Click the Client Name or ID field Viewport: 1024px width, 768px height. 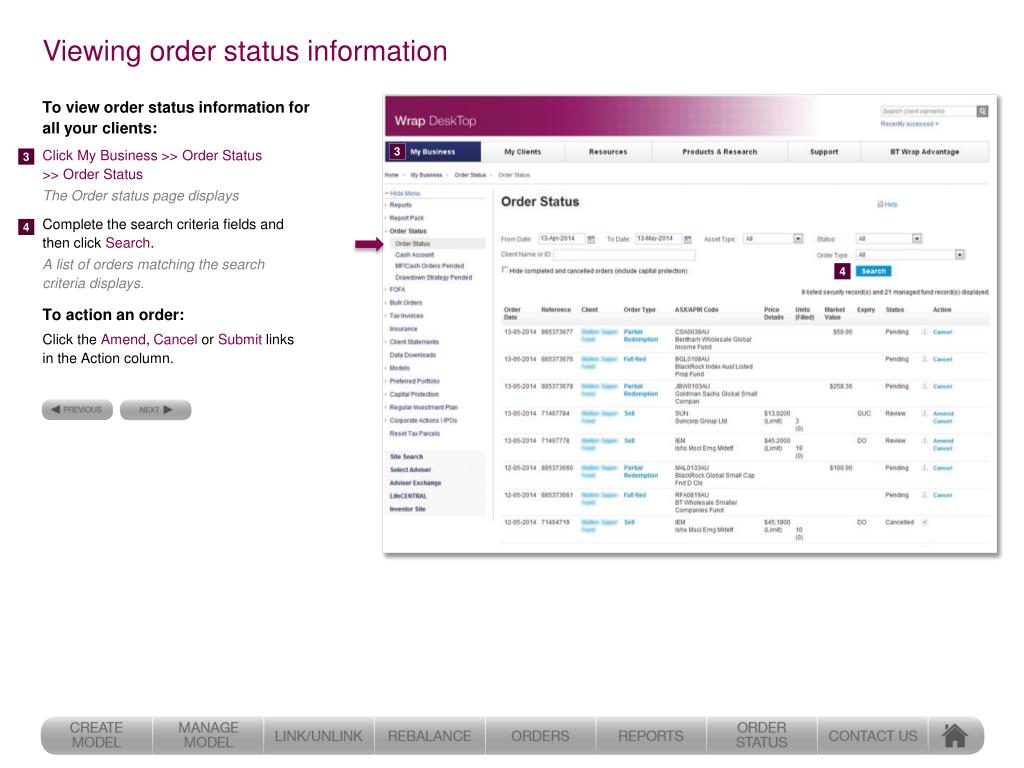625,255
